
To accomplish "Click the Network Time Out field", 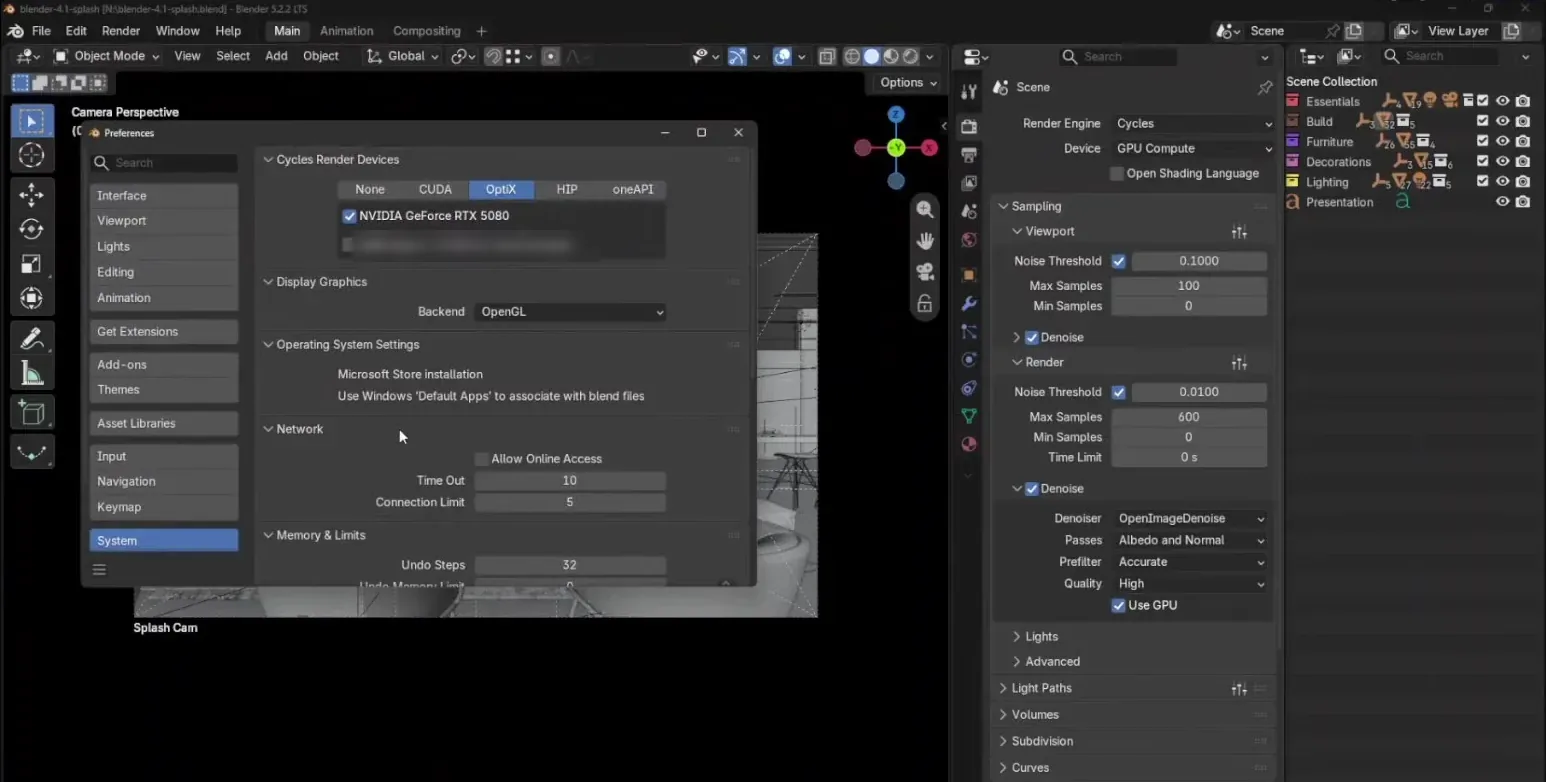I will pos(570,481).
